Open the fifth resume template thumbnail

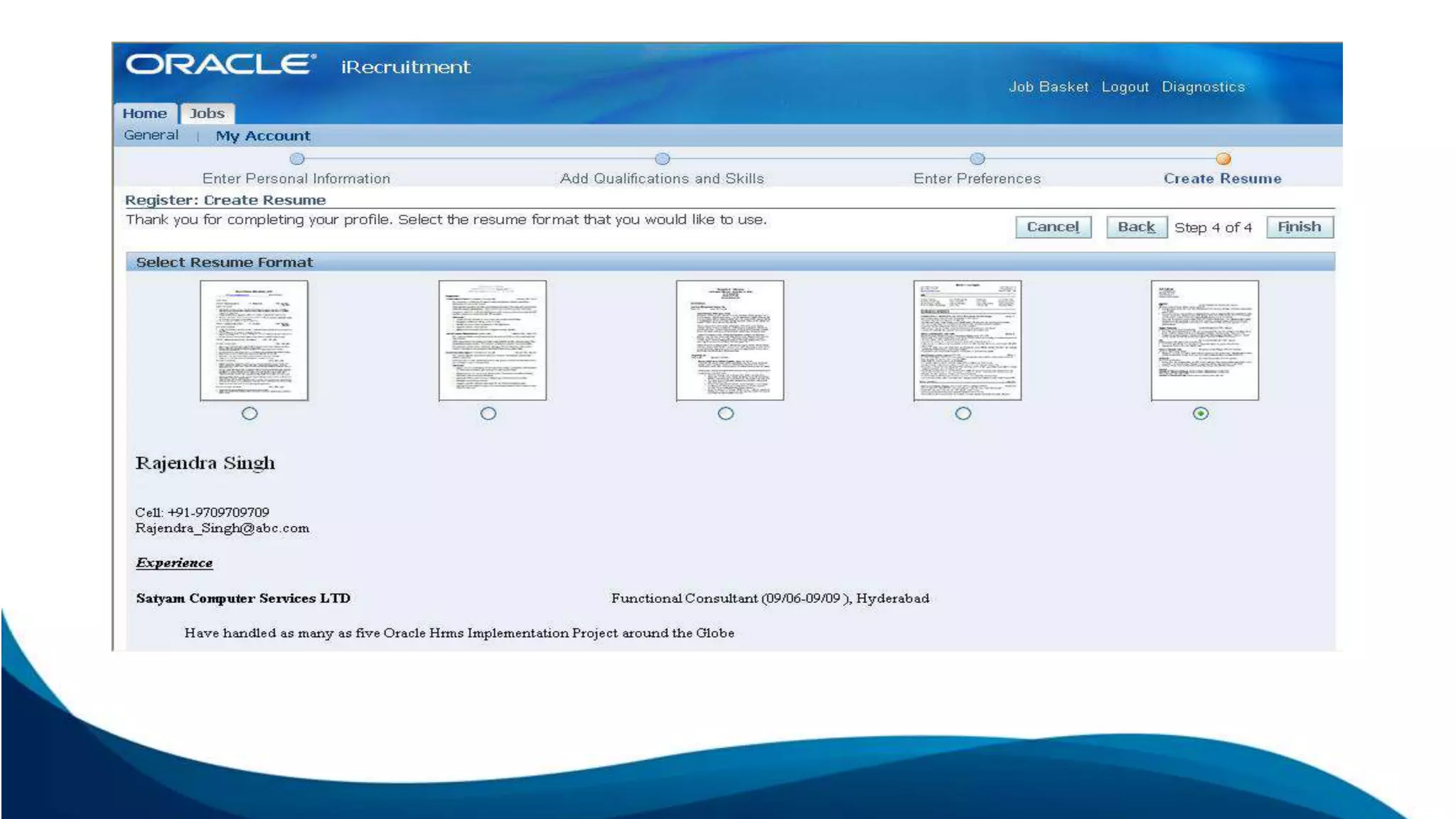[1204, 340]
